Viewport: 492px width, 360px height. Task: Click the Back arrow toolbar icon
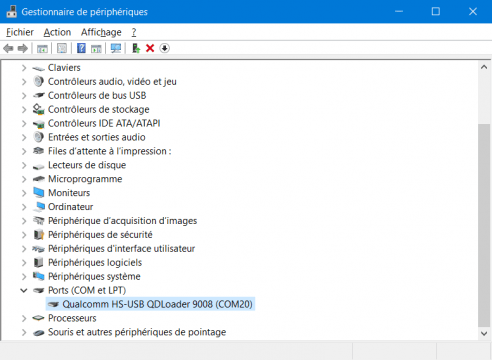tap(8, 49)
